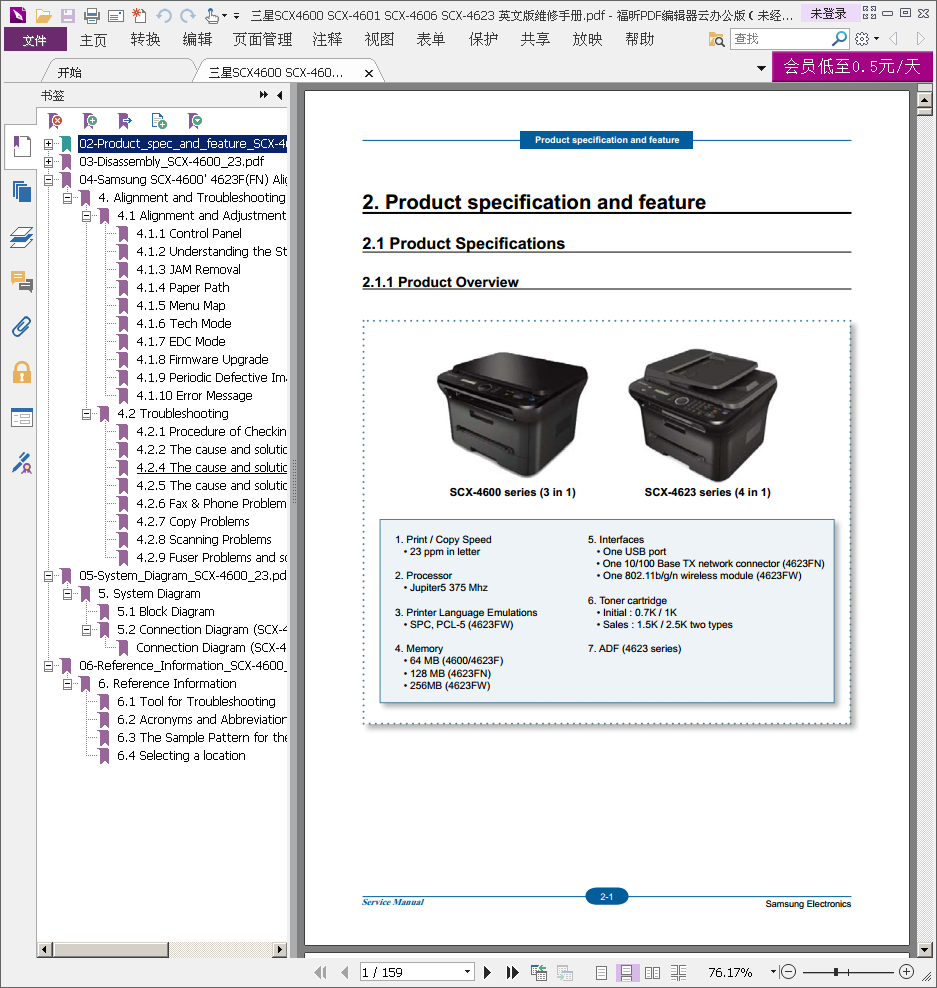Image resolution: width=937 pixels, height=988 pixels.
Task: Go to the previous page
Action: (344, 972)
